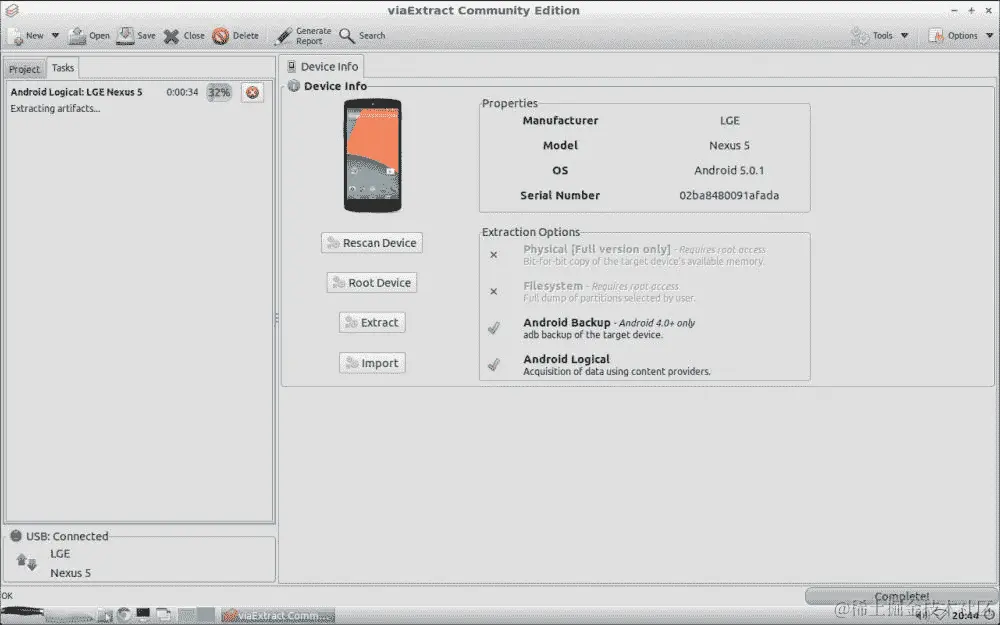The height and width of the screenshot is (625, 1000).
Task: Click the 0:00:34 elapsed time
Action: pos(182,92)
